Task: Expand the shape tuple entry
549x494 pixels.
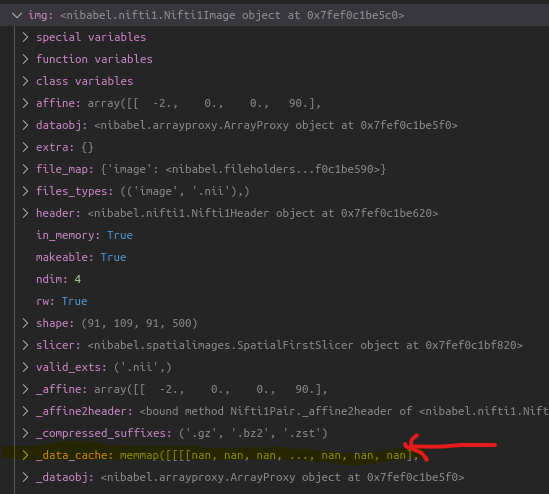Action: coord(25,323)
